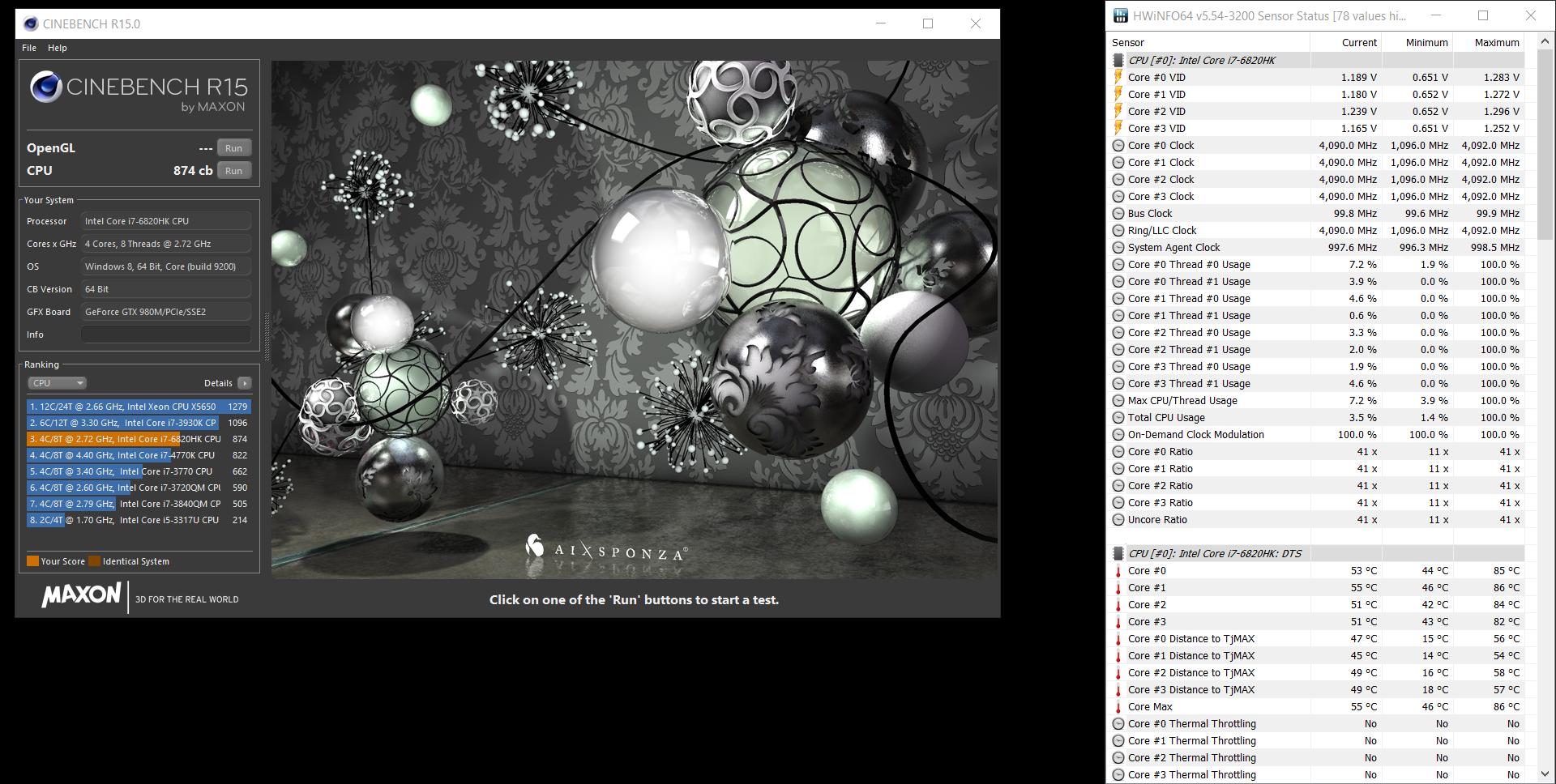Screen dimensions: 1556x784
Task: Click the Core #2 temperature thermometer icon
Action: pos(1118,604)
